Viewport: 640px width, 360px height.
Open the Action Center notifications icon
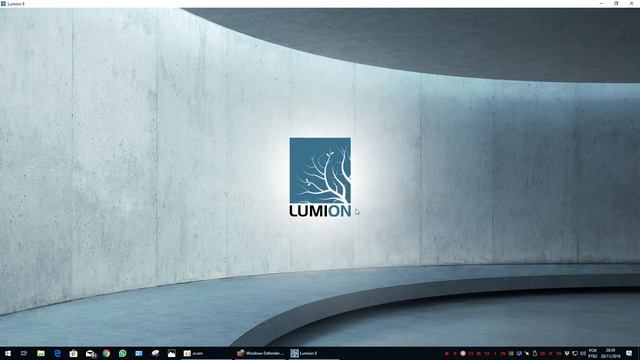(629, 353)
